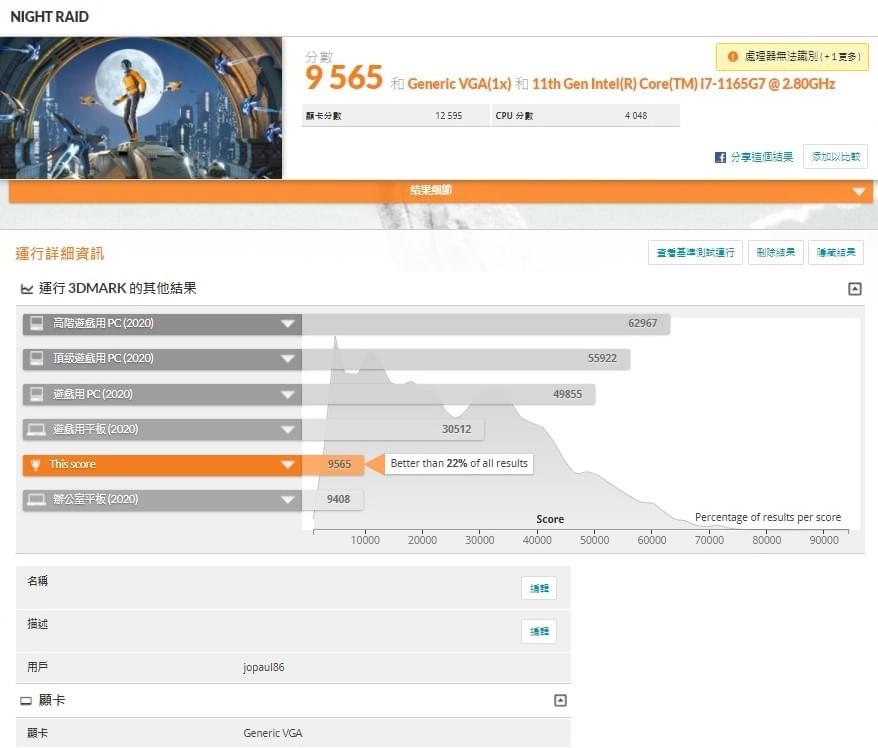
Task: Click the CPU 分數 value 4 048
Action: tap(636, 116)
